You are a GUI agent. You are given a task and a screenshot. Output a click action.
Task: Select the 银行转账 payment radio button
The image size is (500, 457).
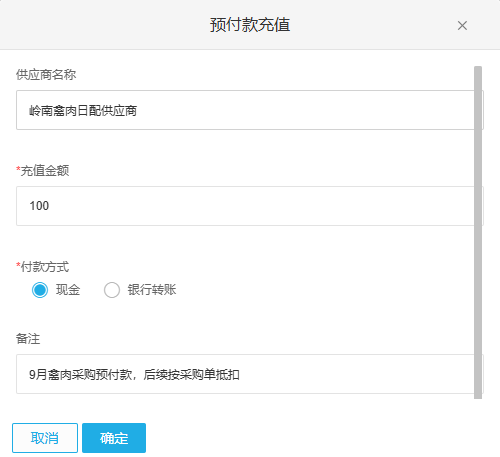pyautogui.click(x=112, y=290)
